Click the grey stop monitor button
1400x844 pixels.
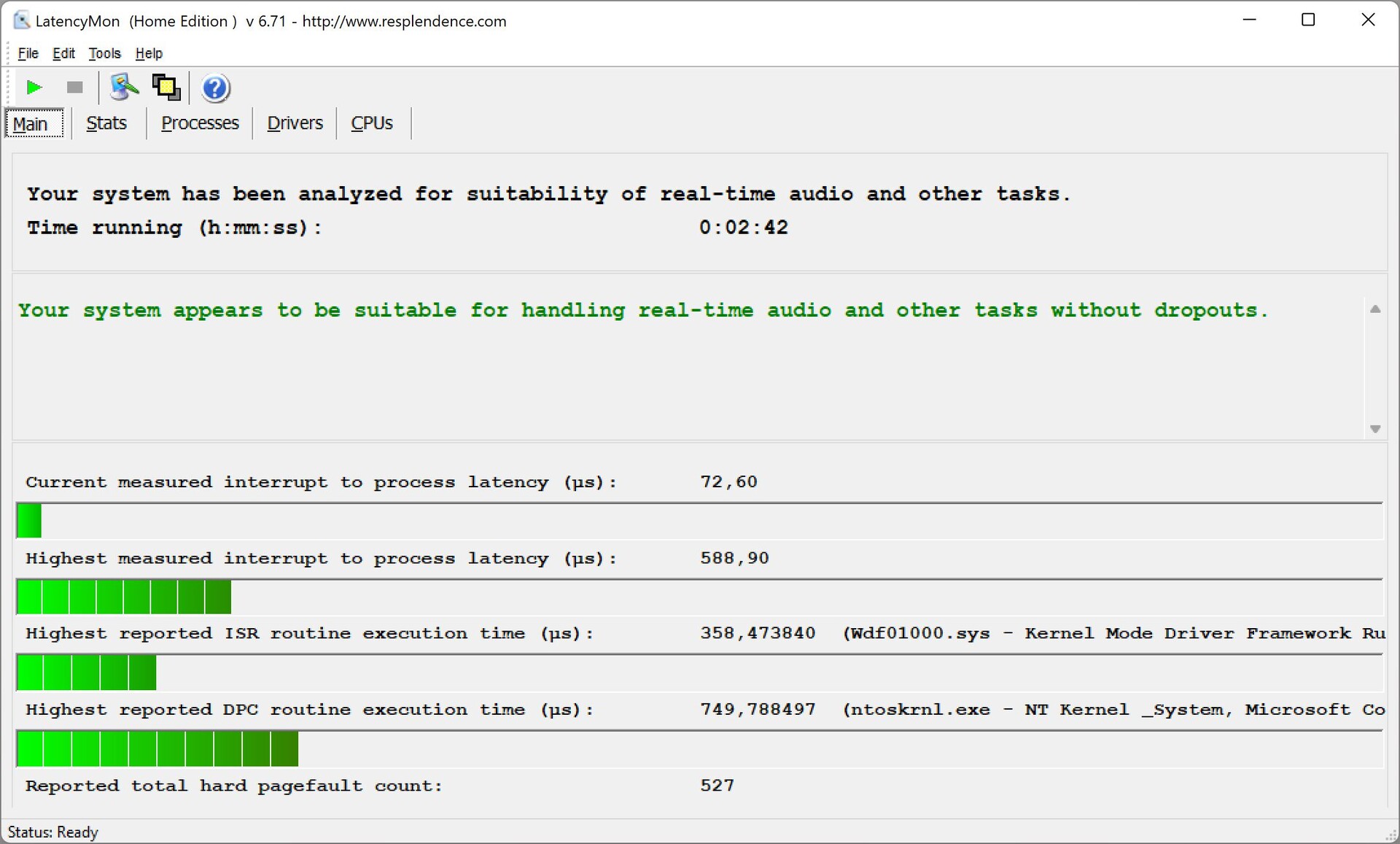pyautogui.click(x=74, y=88)
